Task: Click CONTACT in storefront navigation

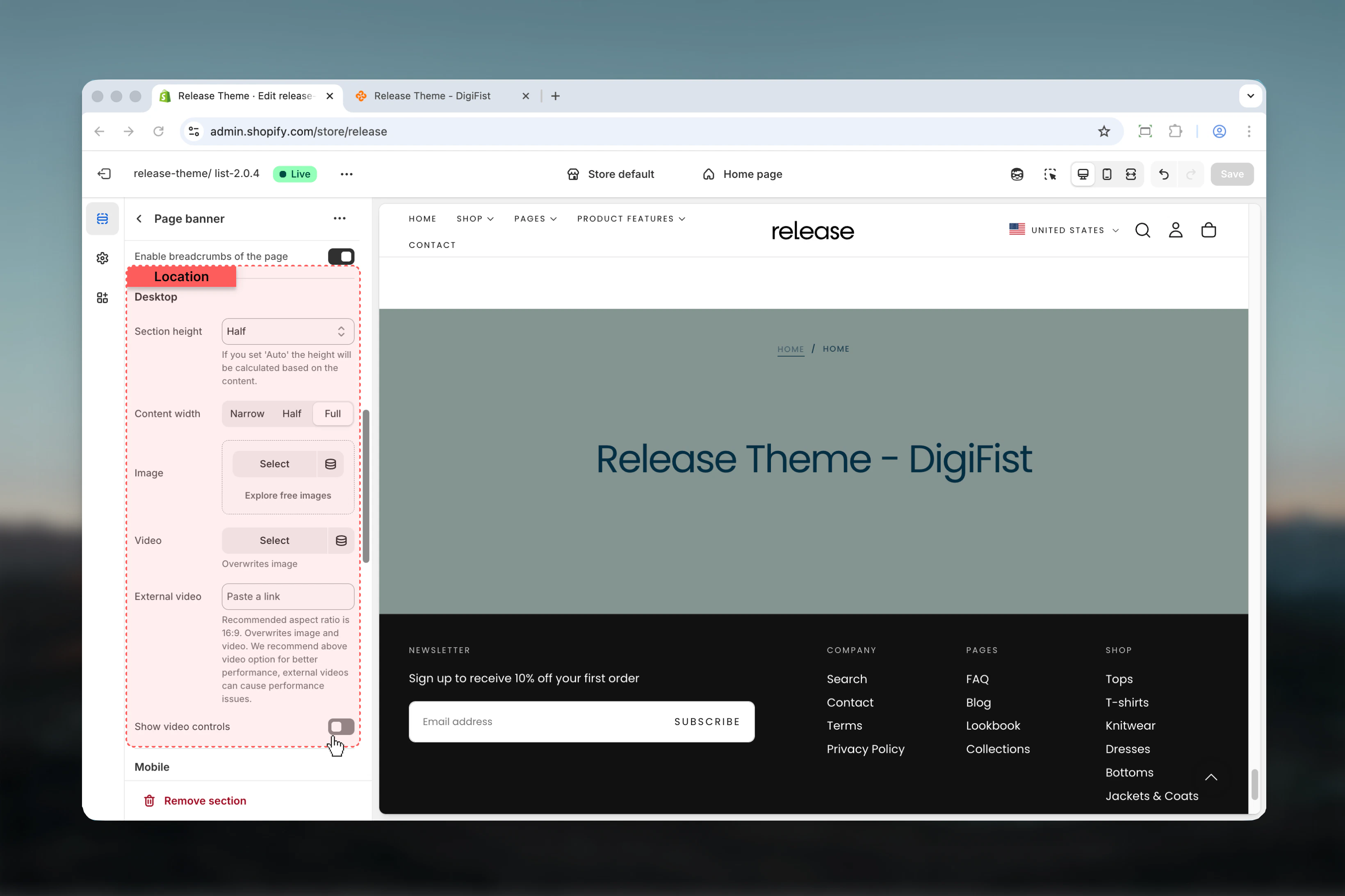Action: click(432, 245)
